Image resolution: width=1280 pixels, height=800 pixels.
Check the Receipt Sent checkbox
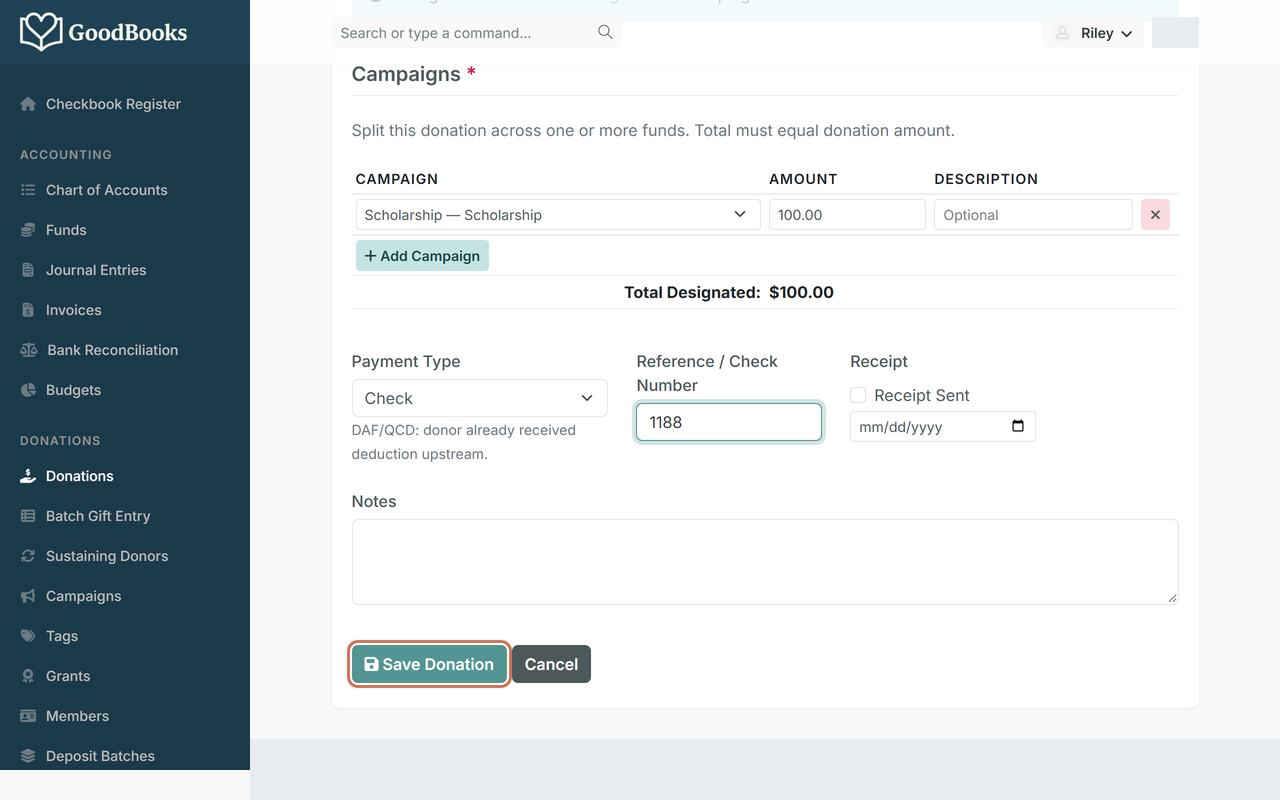[858, 395]
